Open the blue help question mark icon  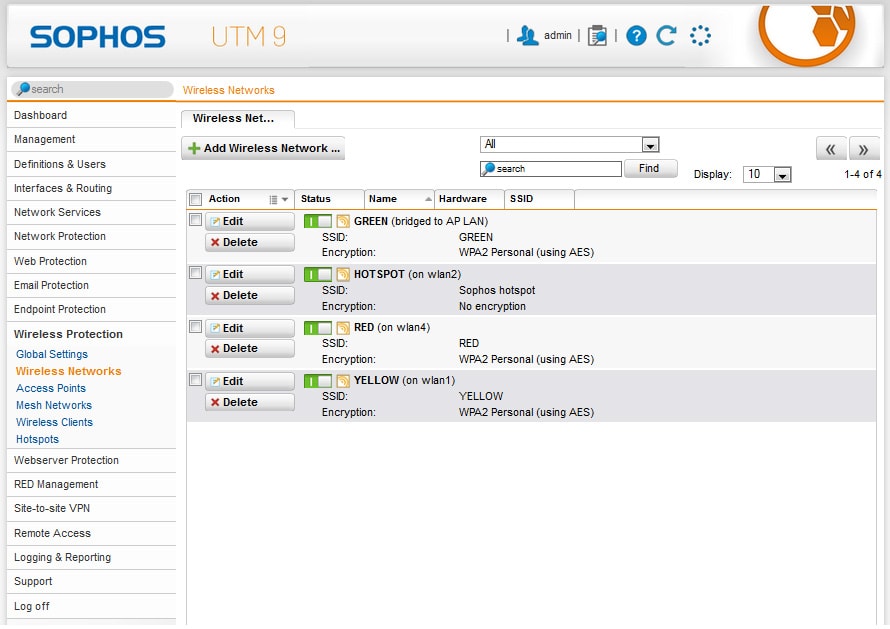[636, 36]
